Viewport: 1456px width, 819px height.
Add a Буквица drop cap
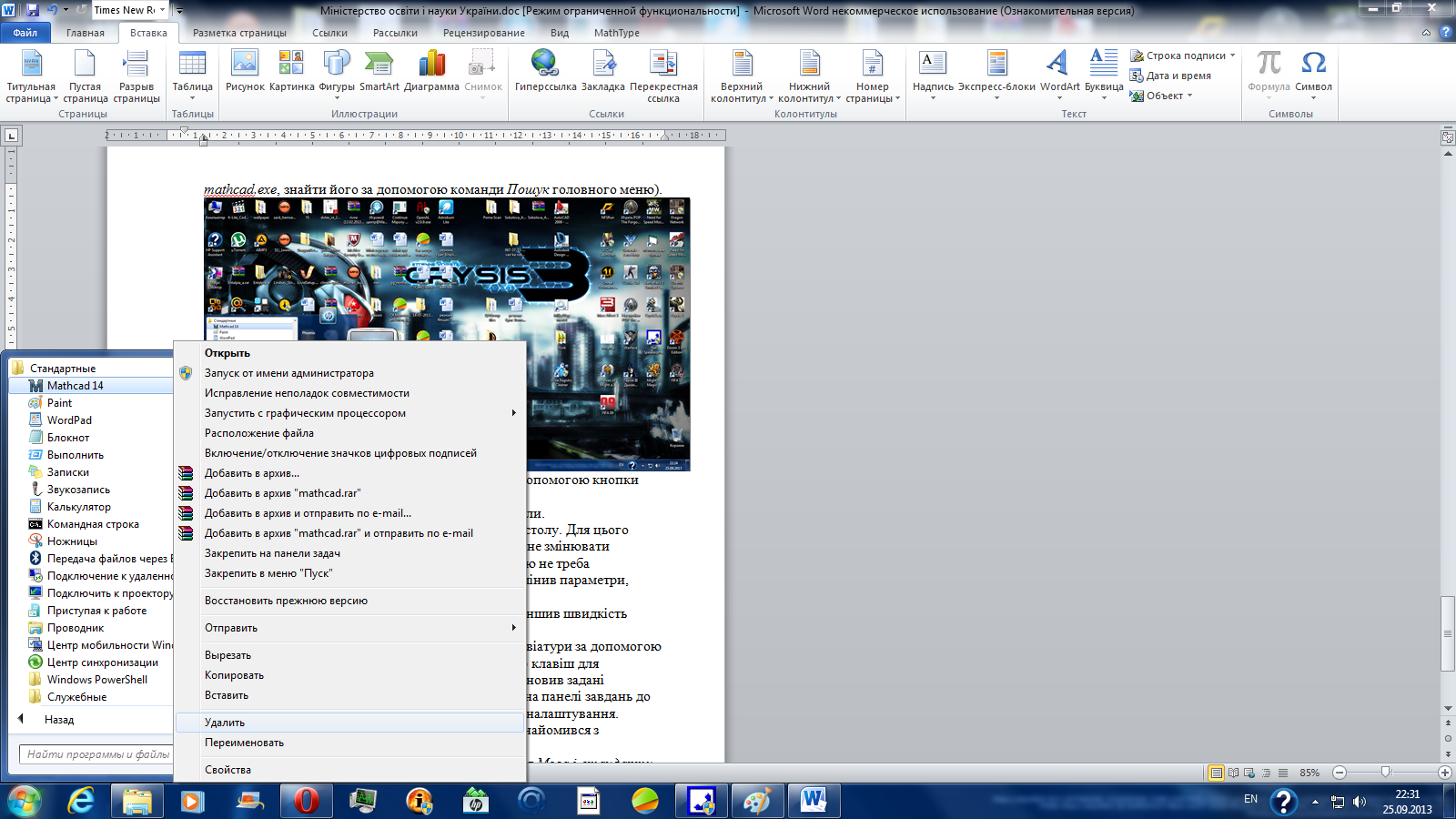(1104, 73)
